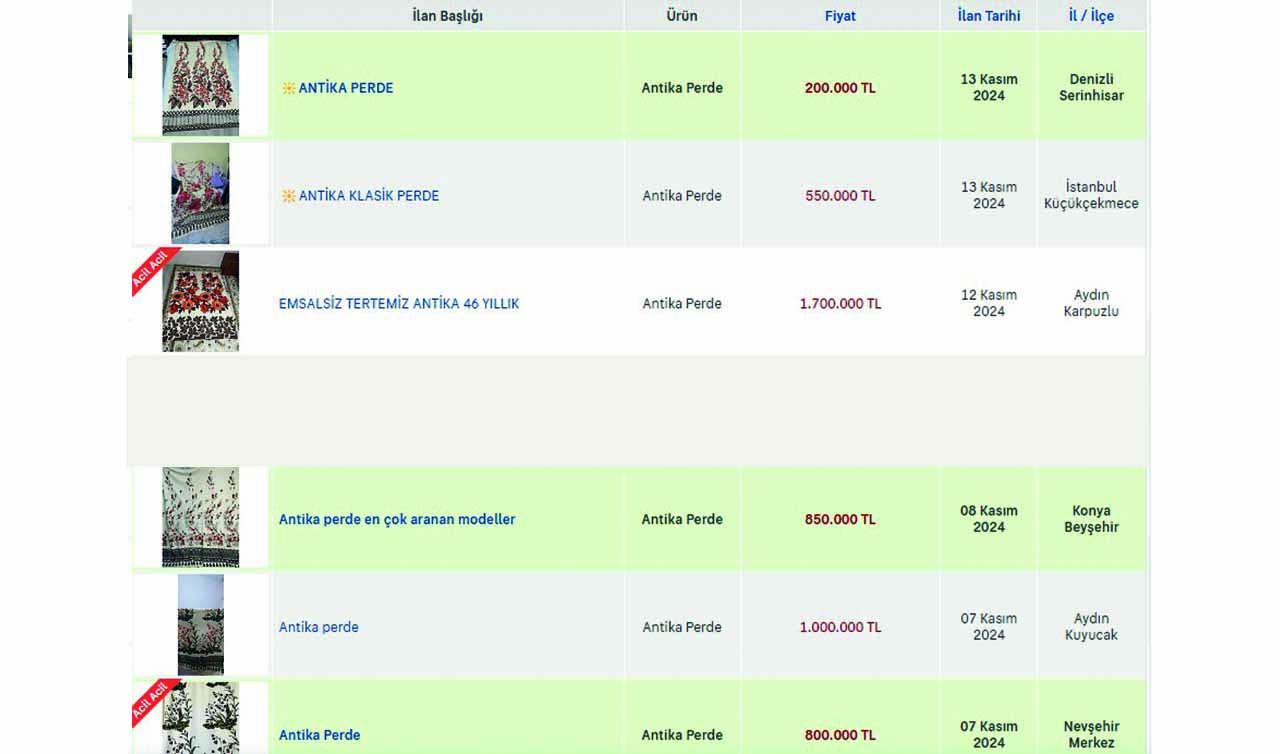Sort listings by İl / İlçe header
1280x754 pixels.
click(1091, 16)
